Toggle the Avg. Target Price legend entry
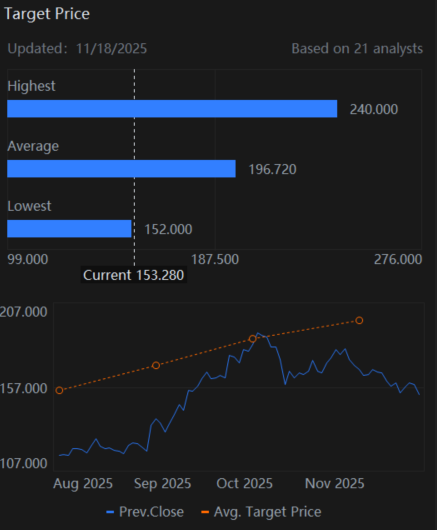Viewport: 437px width, 530px height. (261, 512)
